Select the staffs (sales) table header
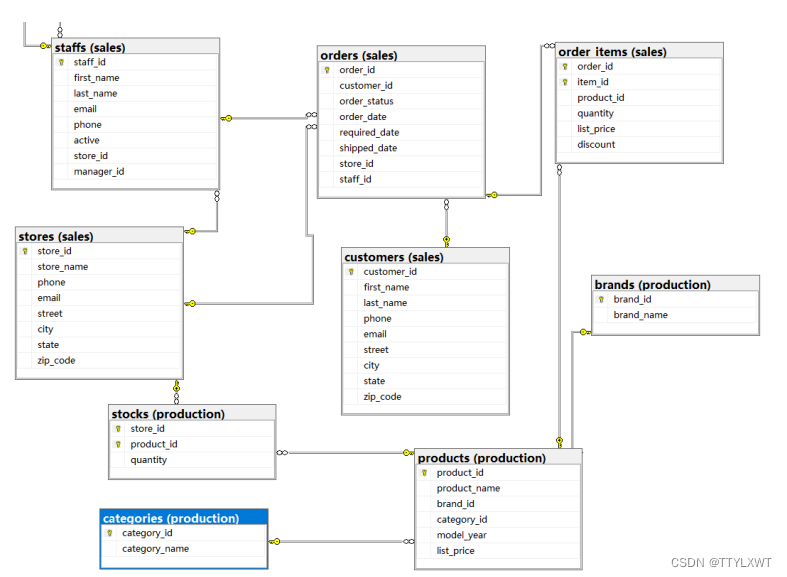This screenshot has height=577, width=787. [x=136, y=47]
